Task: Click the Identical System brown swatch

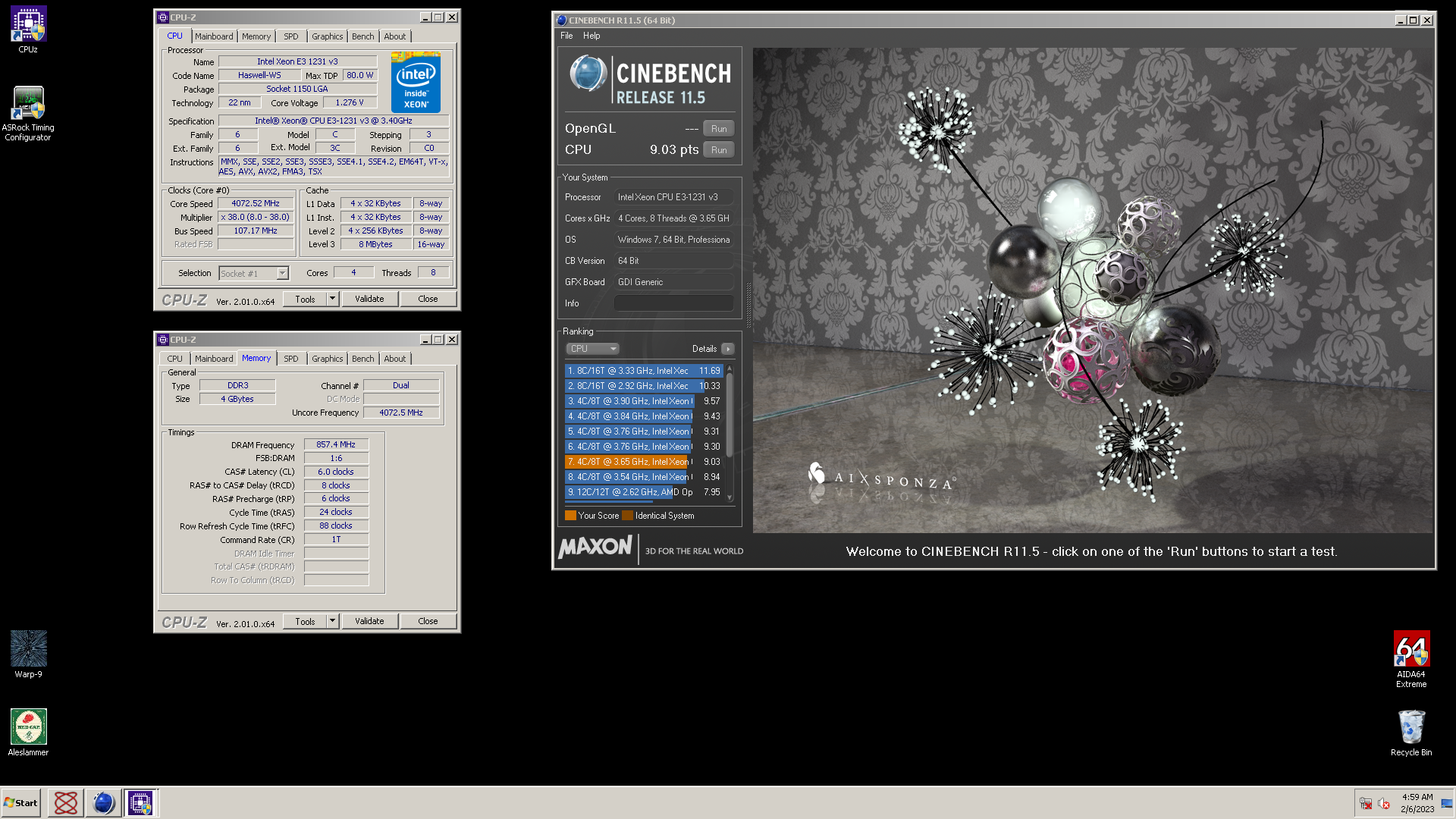Action: pos(627,516)
